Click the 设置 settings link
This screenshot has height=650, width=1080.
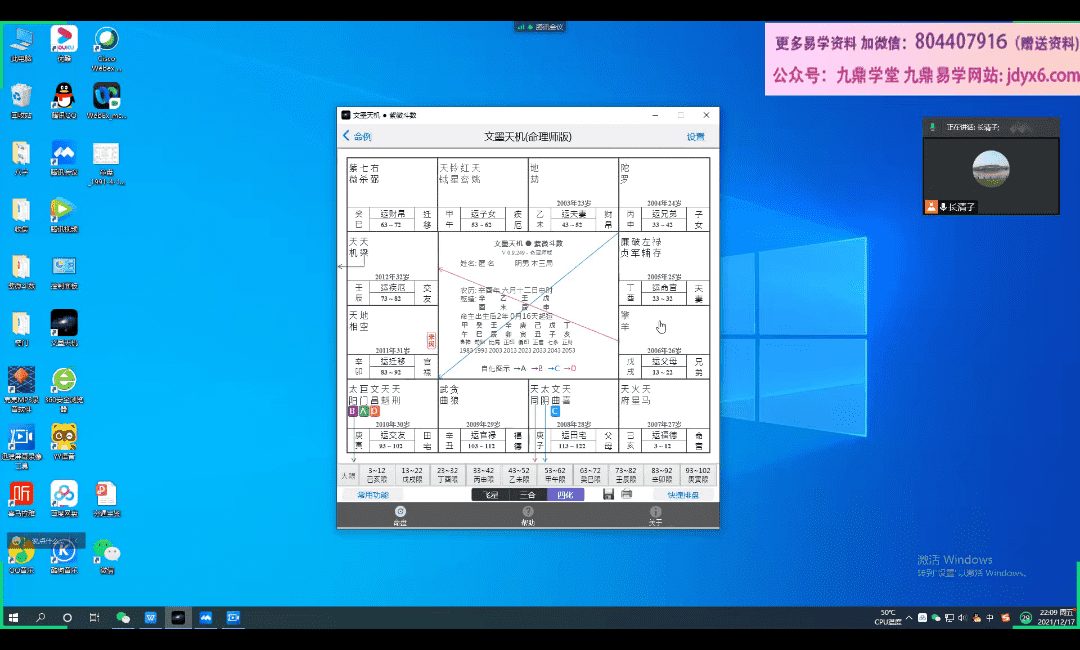695,136
